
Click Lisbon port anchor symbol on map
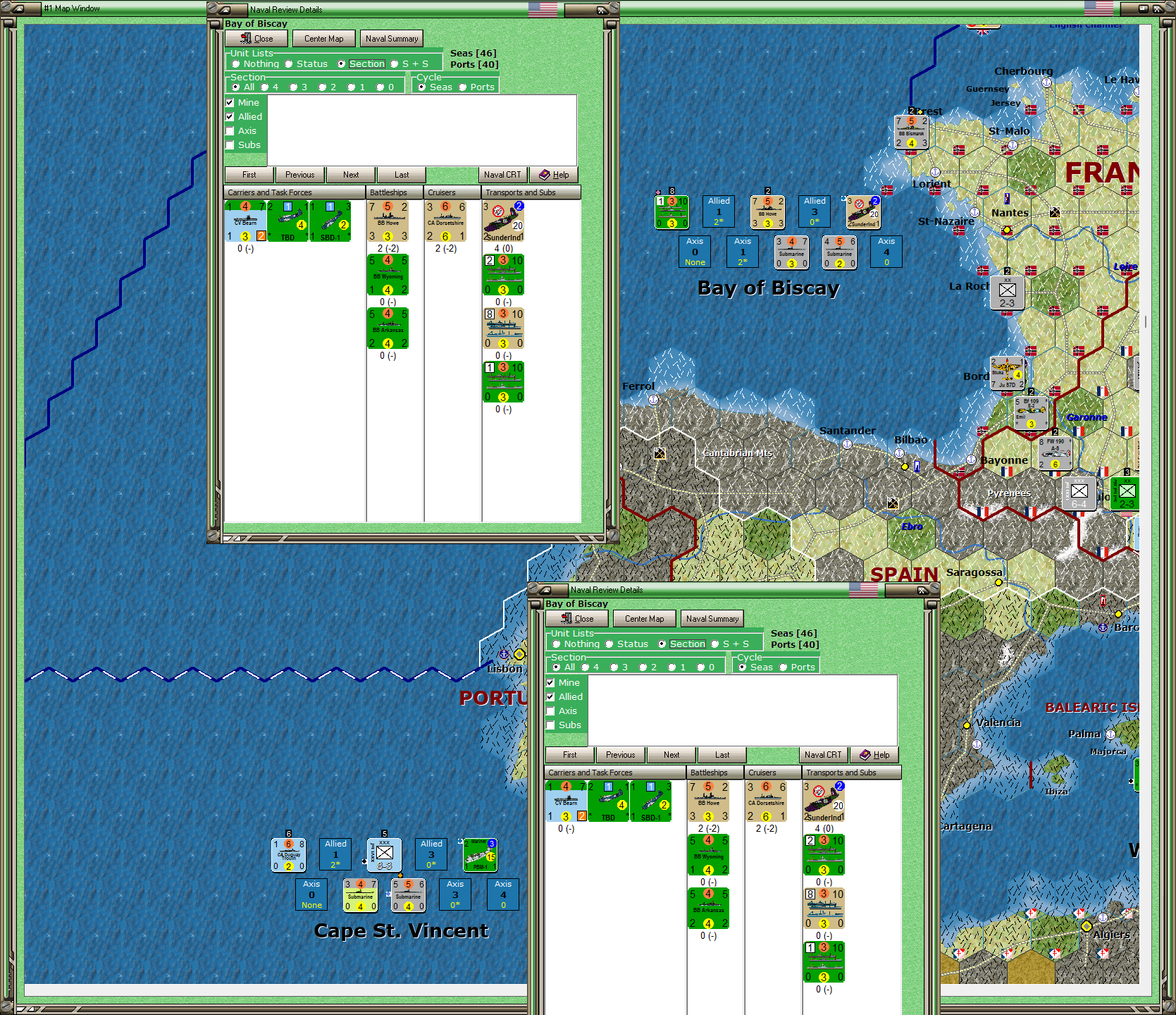[504, 655]
